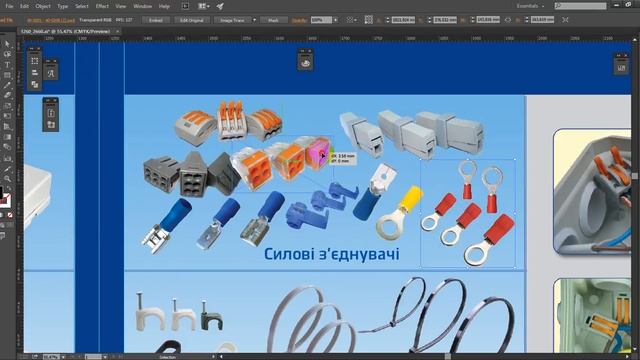Click the X position value field
Image resolution: width=640 pixels, height=360 pixels.
pos(403,20)
